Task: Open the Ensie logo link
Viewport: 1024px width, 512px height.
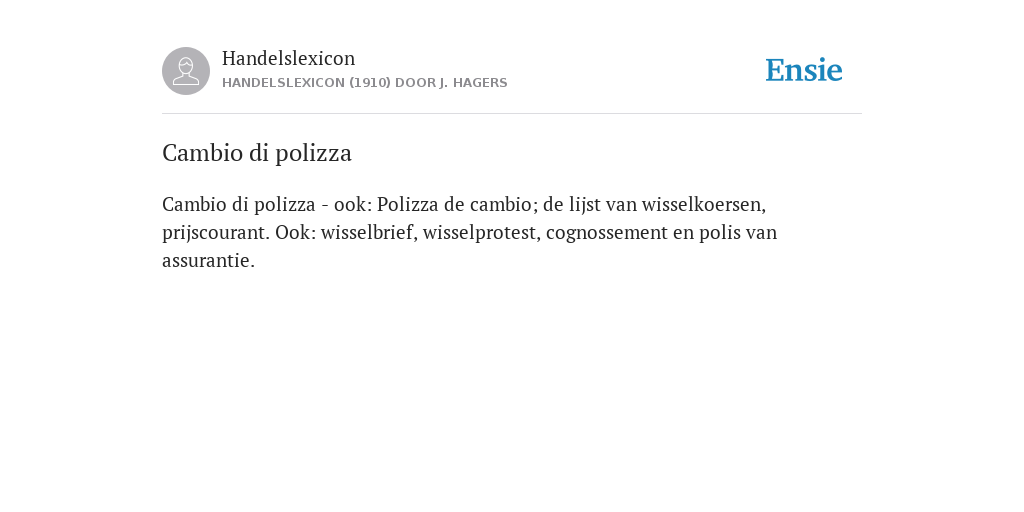Action: [x=804, y=70]
